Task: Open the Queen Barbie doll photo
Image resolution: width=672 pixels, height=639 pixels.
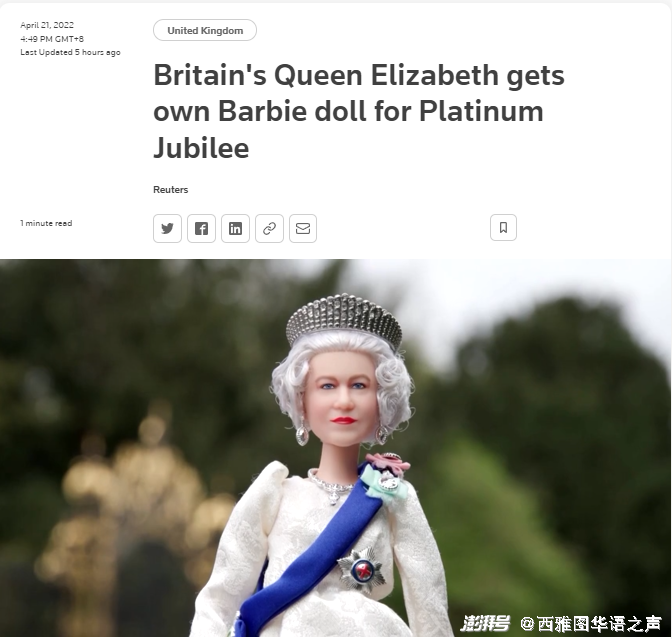Action: [336, 447]
